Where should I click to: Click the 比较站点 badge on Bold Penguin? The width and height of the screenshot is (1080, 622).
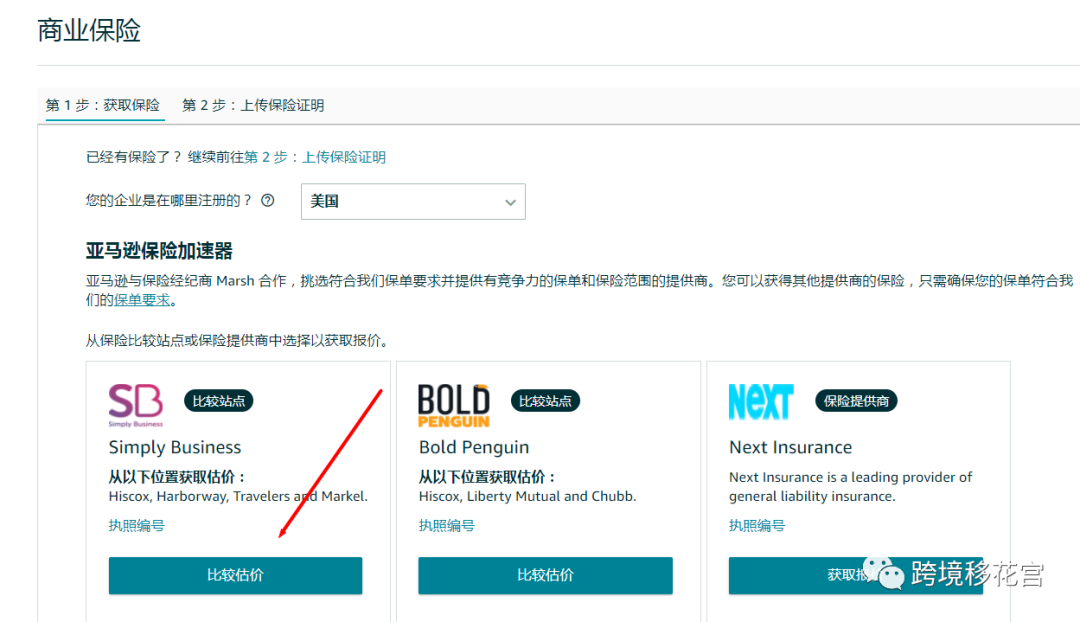pos(545,401)
